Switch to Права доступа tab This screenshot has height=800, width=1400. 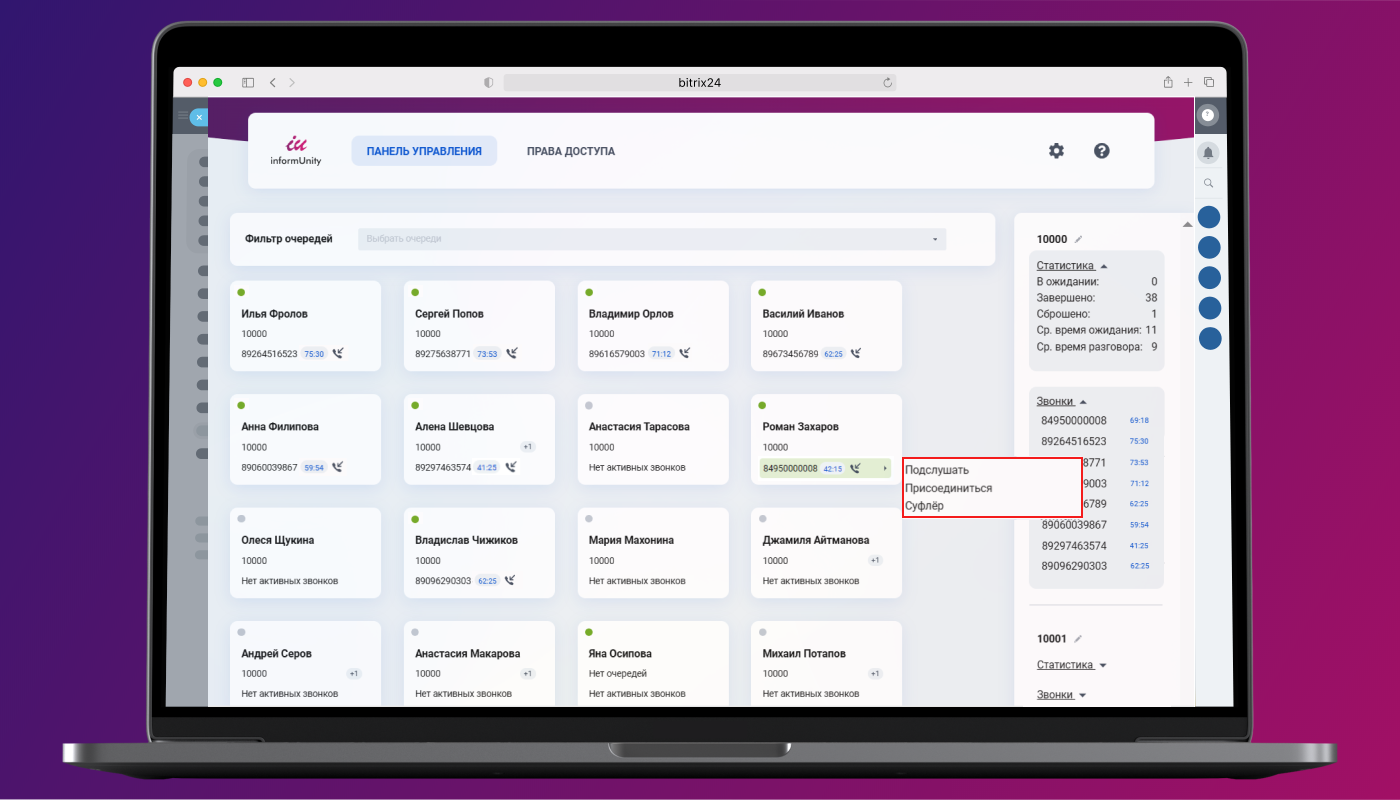point(571,151)
